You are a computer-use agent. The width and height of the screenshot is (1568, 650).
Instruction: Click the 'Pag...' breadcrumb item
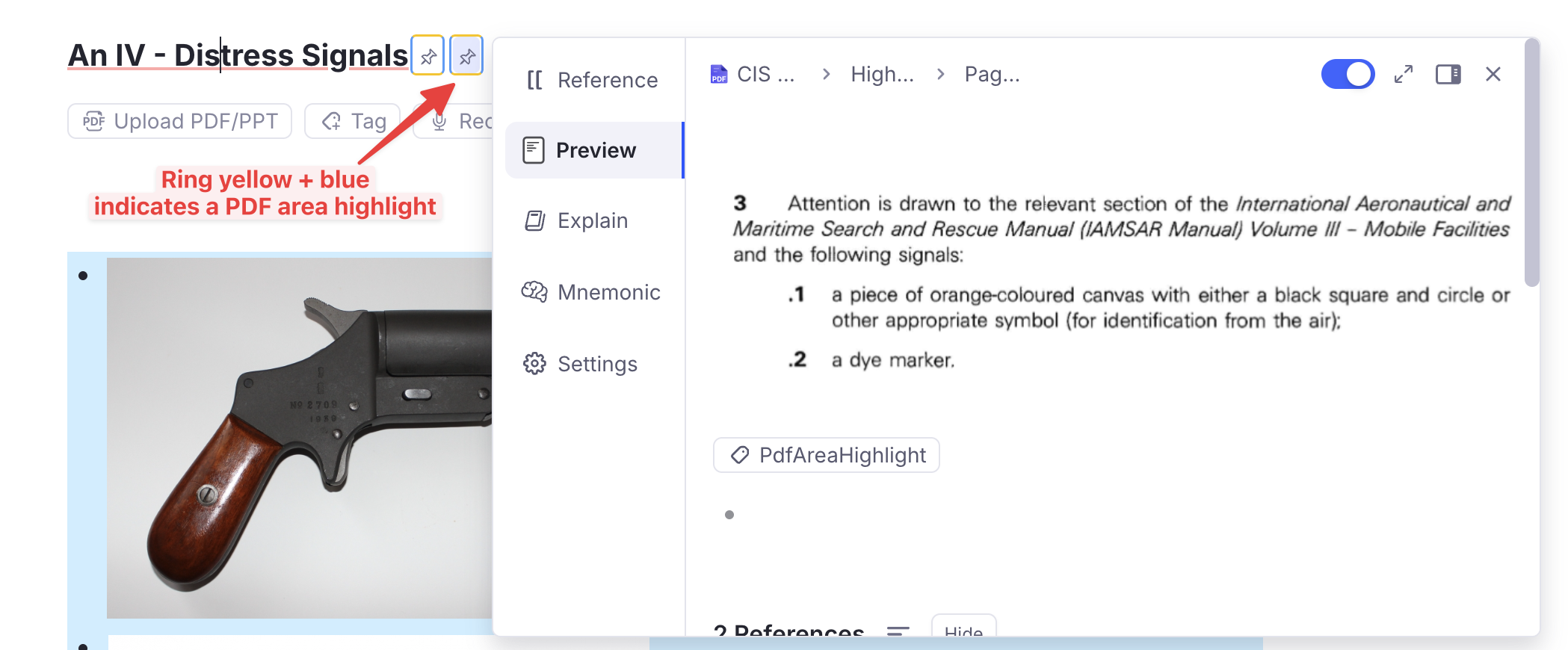(992, 74)
